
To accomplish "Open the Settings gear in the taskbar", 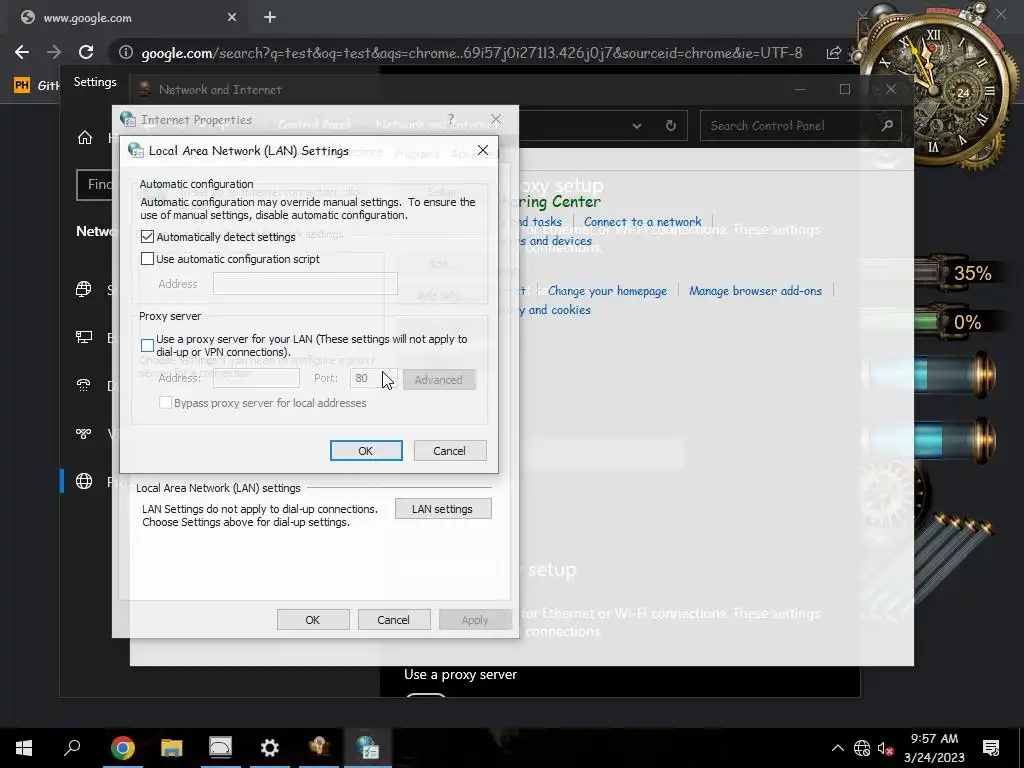I will [270, 748].
